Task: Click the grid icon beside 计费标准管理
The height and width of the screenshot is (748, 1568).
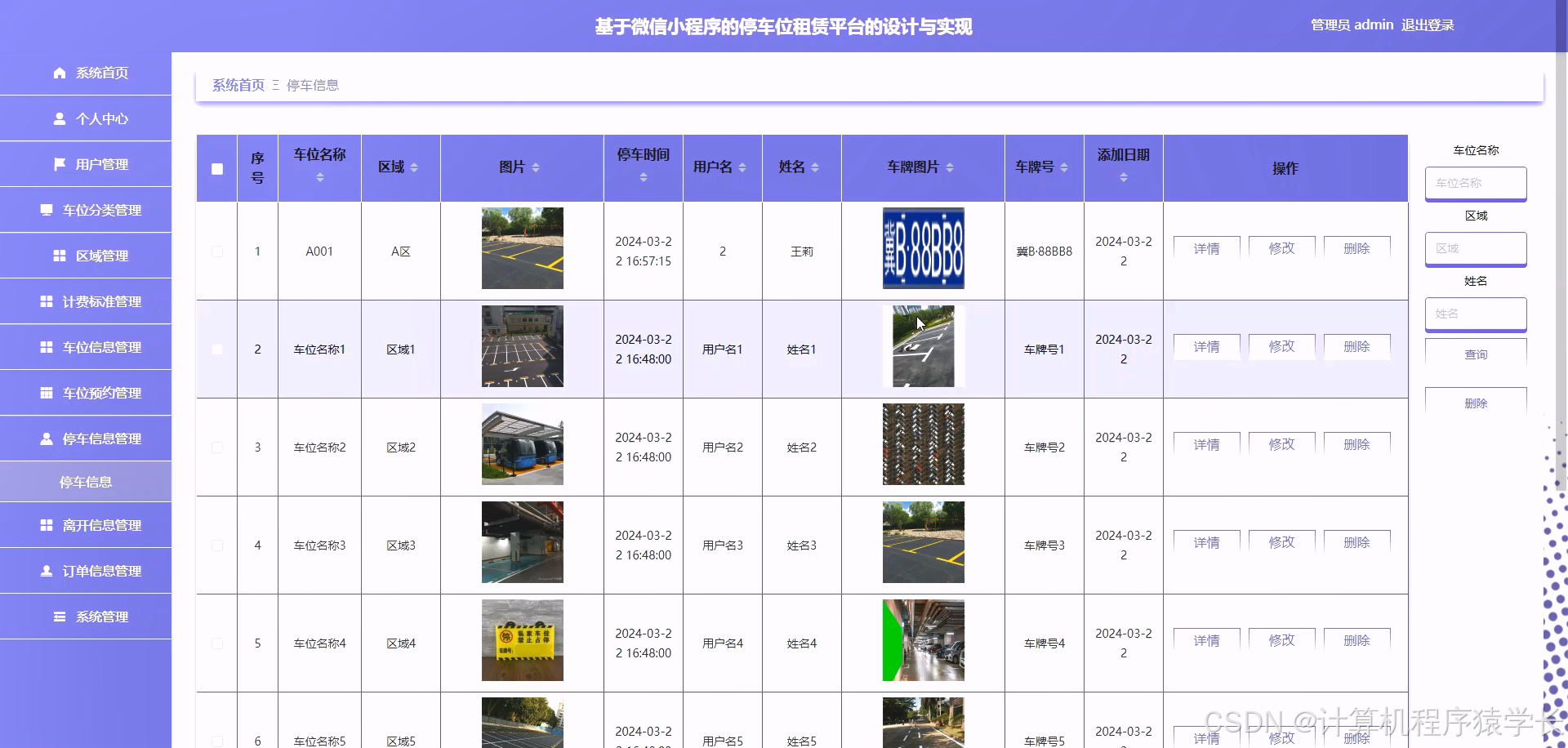Action: coord(47,301)
